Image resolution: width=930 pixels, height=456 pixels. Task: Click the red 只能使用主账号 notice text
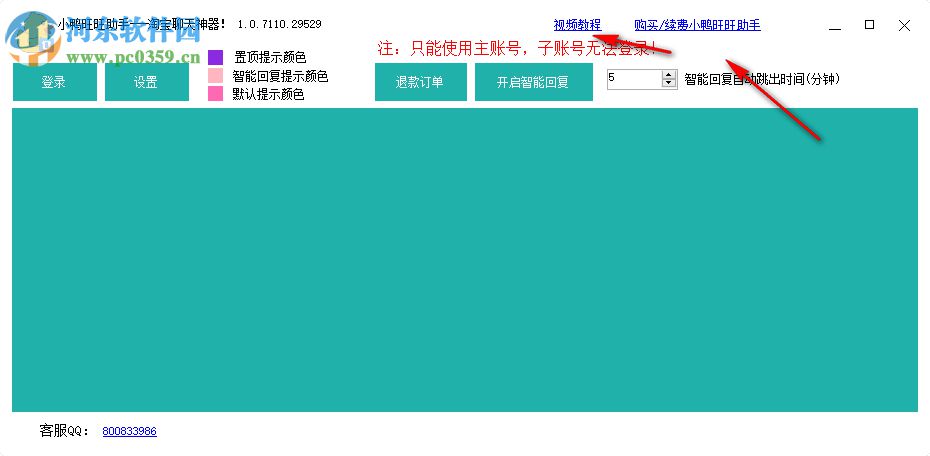click(517, 49)
